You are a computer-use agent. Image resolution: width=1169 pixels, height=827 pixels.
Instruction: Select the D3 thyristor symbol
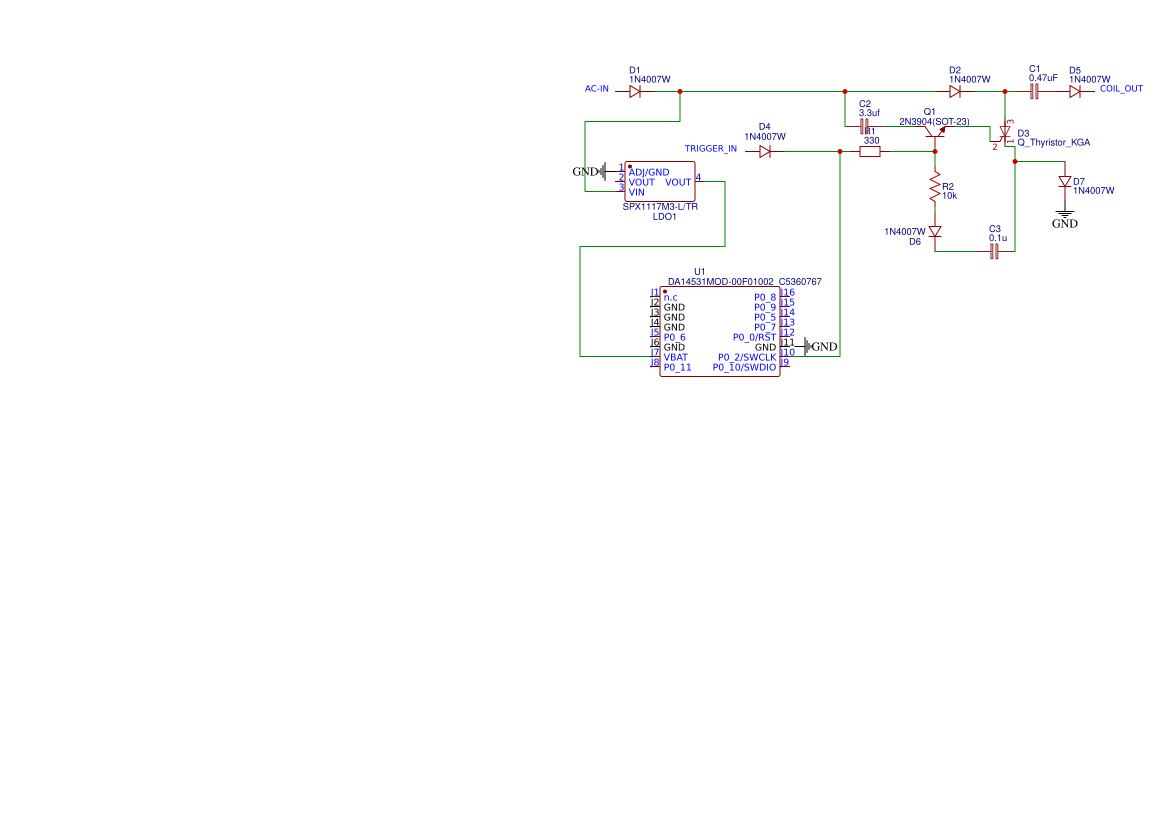[x=1004, y=133]
